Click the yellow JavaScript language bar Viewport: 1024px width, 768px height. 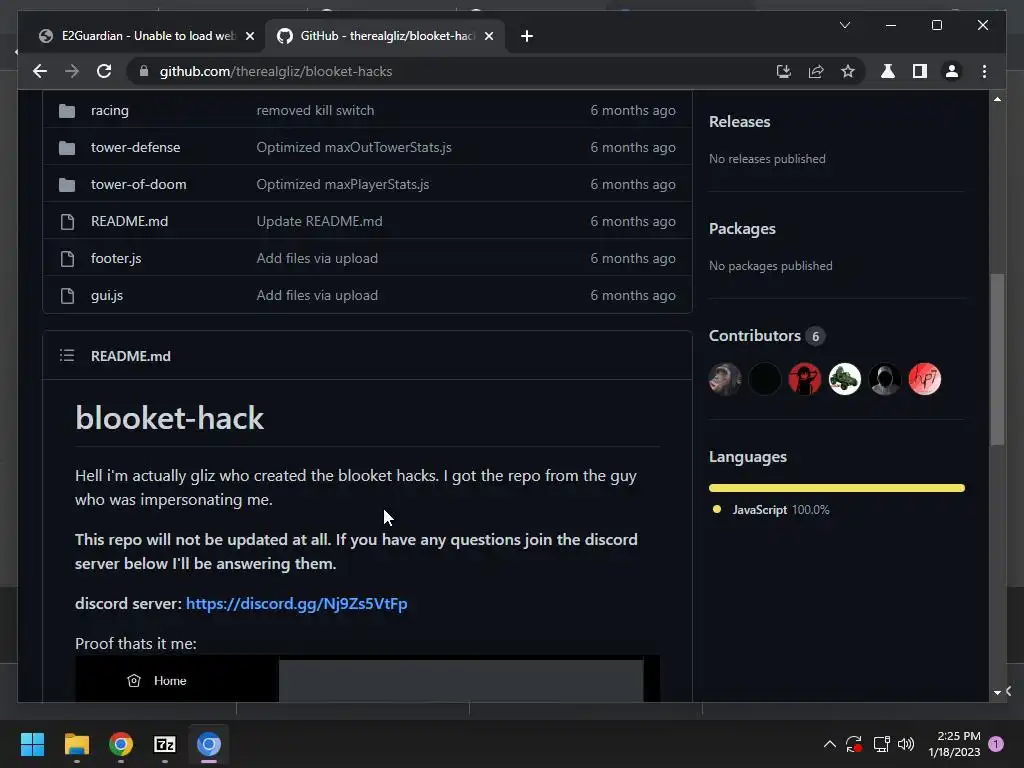click(837, 488)
